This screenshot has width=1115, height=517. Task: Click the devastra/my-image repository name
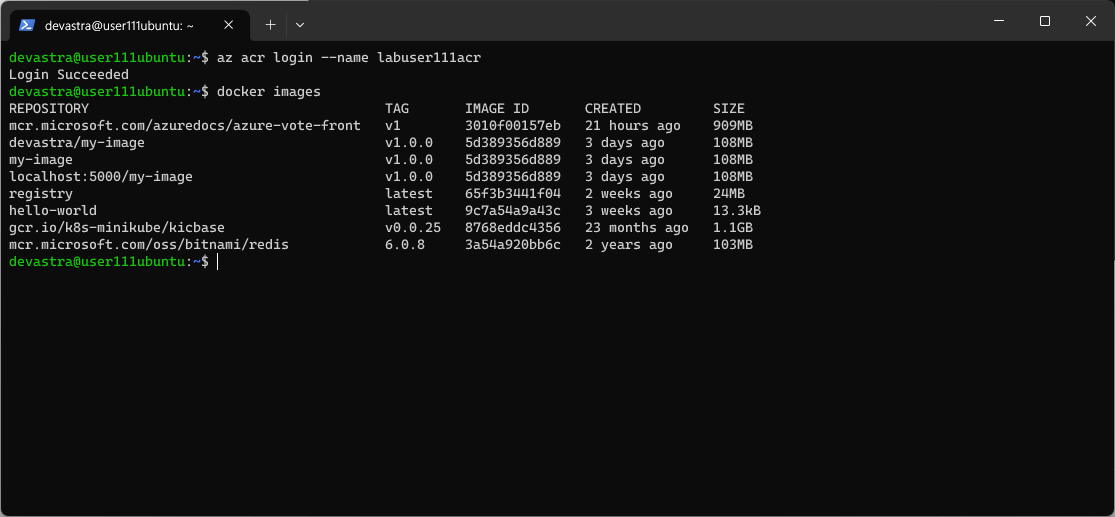77,143
